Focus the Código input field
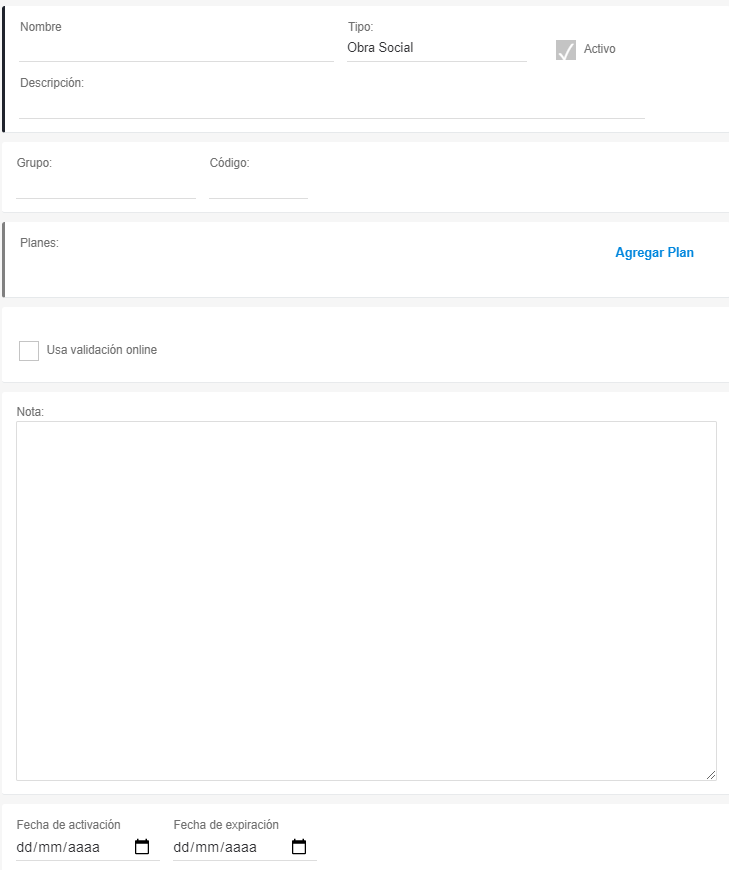The width and height of the screenshot is (729, 870). (x=258, y=186)
